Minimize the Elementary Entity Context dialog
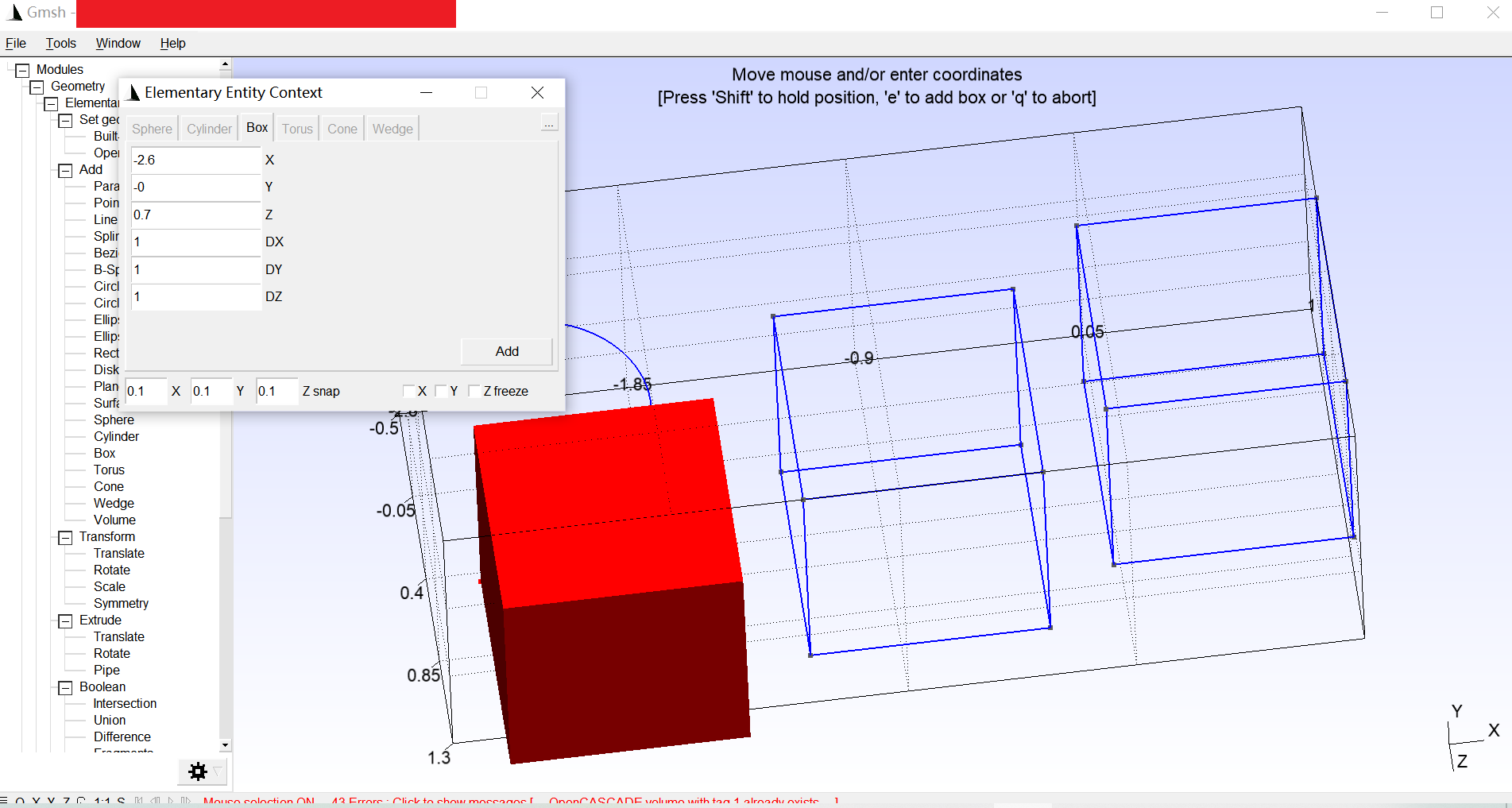Screen dimensions: 1512x808 click(426, 93)
